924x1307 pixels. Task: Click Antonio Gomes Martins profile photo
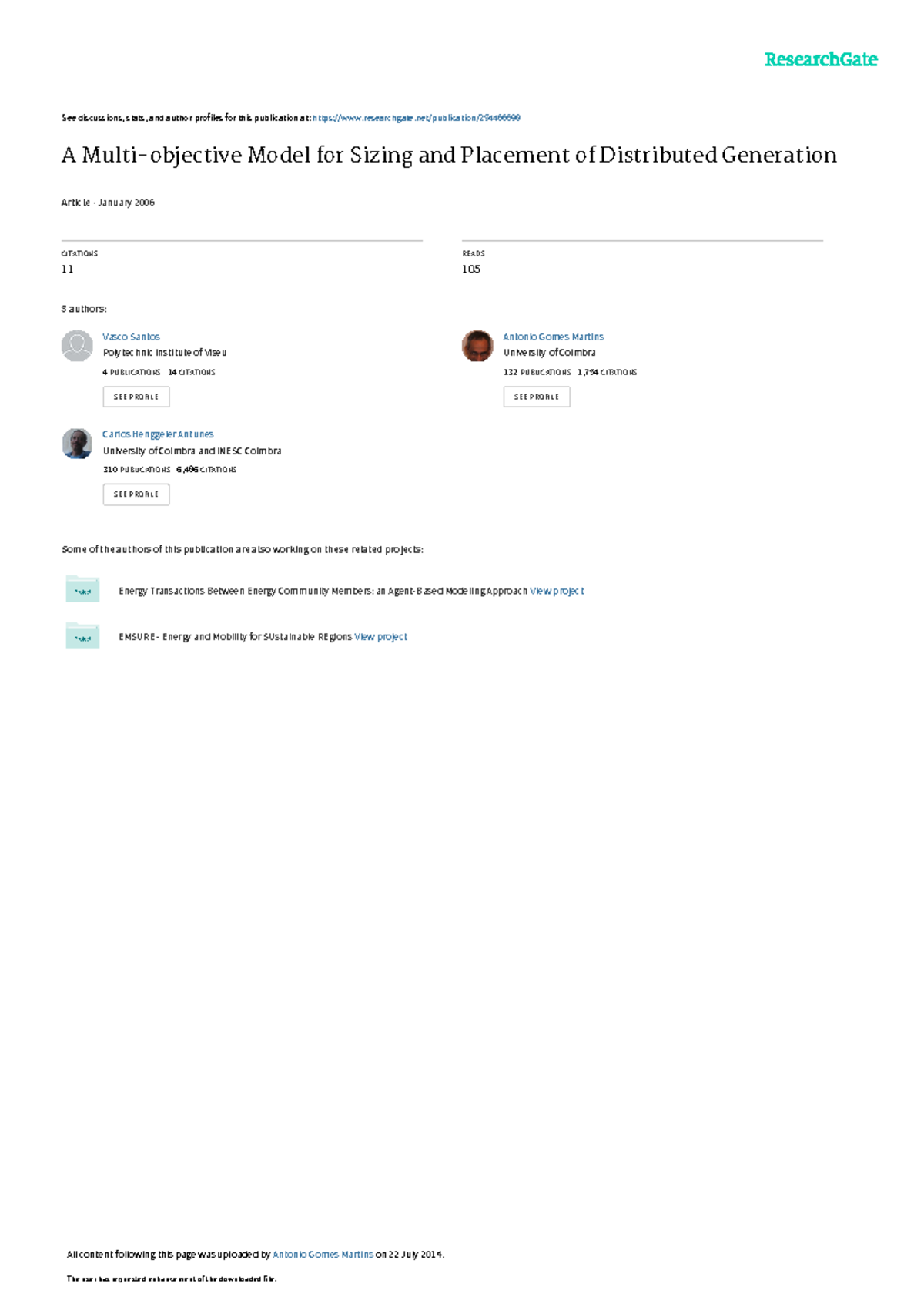coord(477,346)
